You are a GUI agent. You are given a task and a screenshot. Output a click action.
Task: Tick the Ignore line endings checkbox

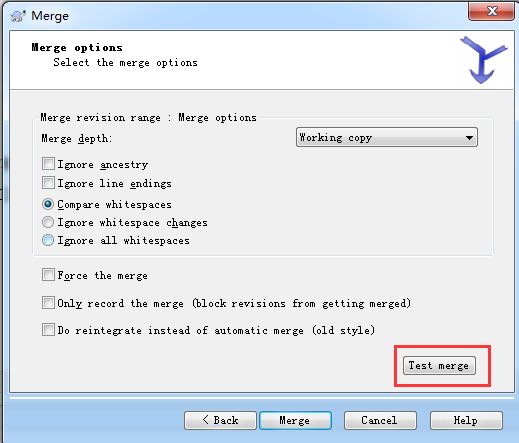pyautogui.click(x=48, y=183)
